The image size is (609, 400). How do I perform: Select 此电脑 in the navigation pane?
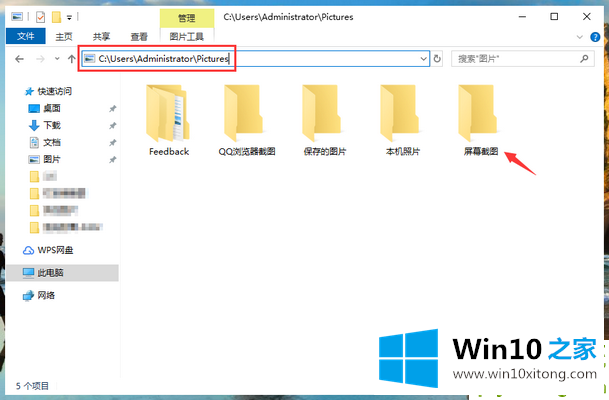click(51, 272)
